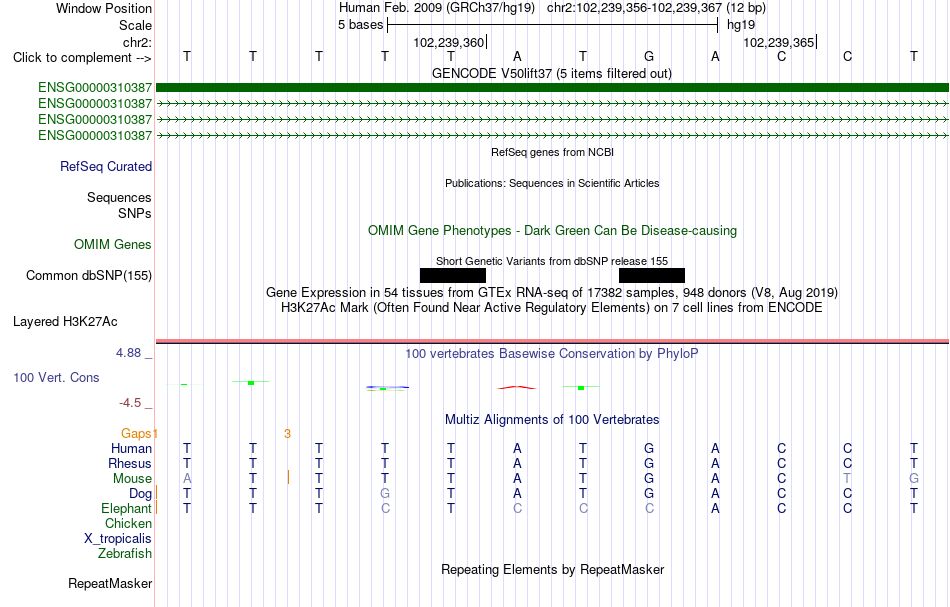The height and width of the screenshot is (607, 950).
Task: Open the 'RefSeq genes from NCBI' track title
Action: pyautogui.click(x=552, y=152)
